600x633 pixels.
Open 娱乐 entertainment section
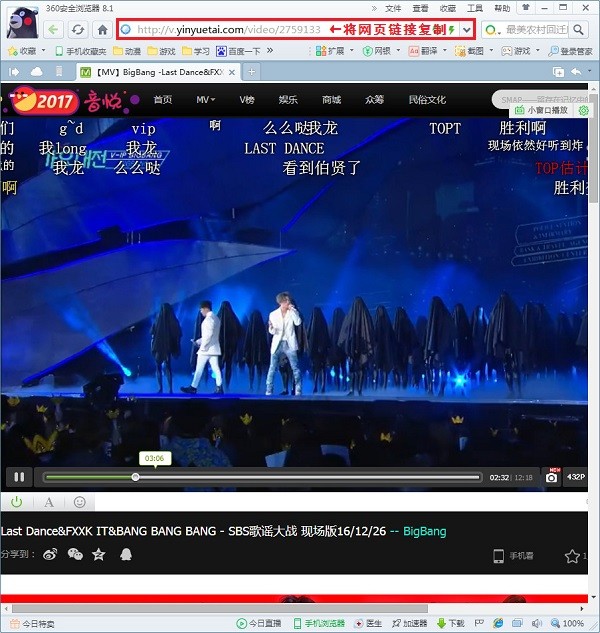[x=288, y=100]
